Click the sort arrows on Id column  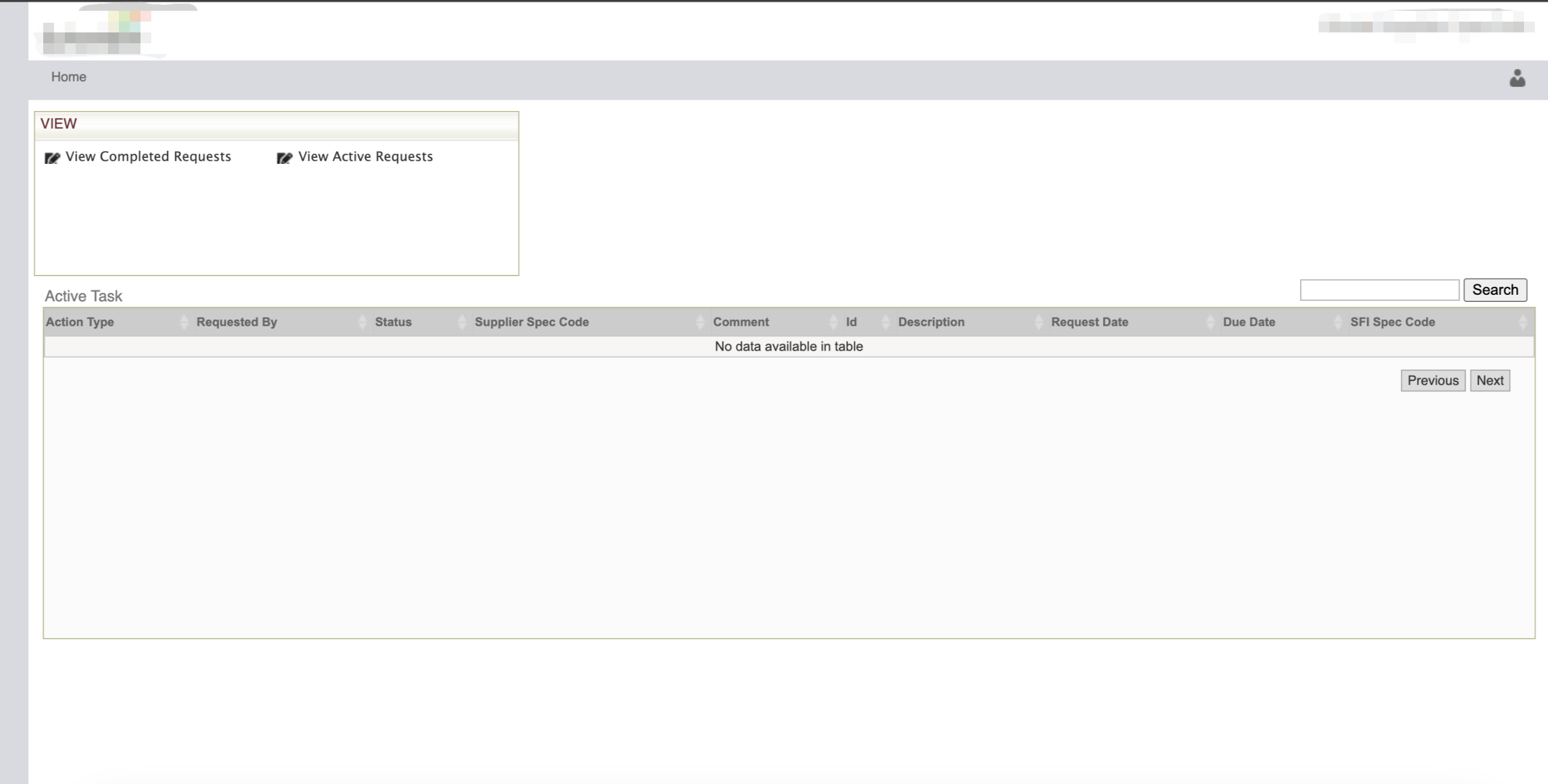(x=884, y=321)
